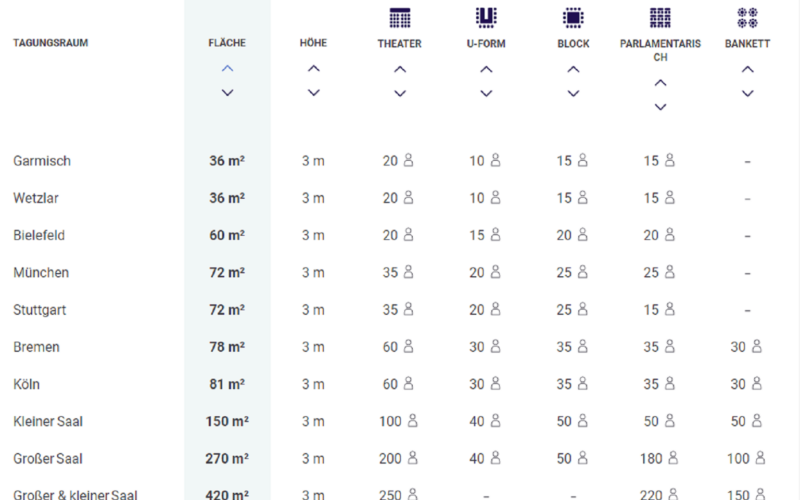Screen dimensions: 800x500
Task: Click the Großer Saal room name
Action: (x=47, y=459)
